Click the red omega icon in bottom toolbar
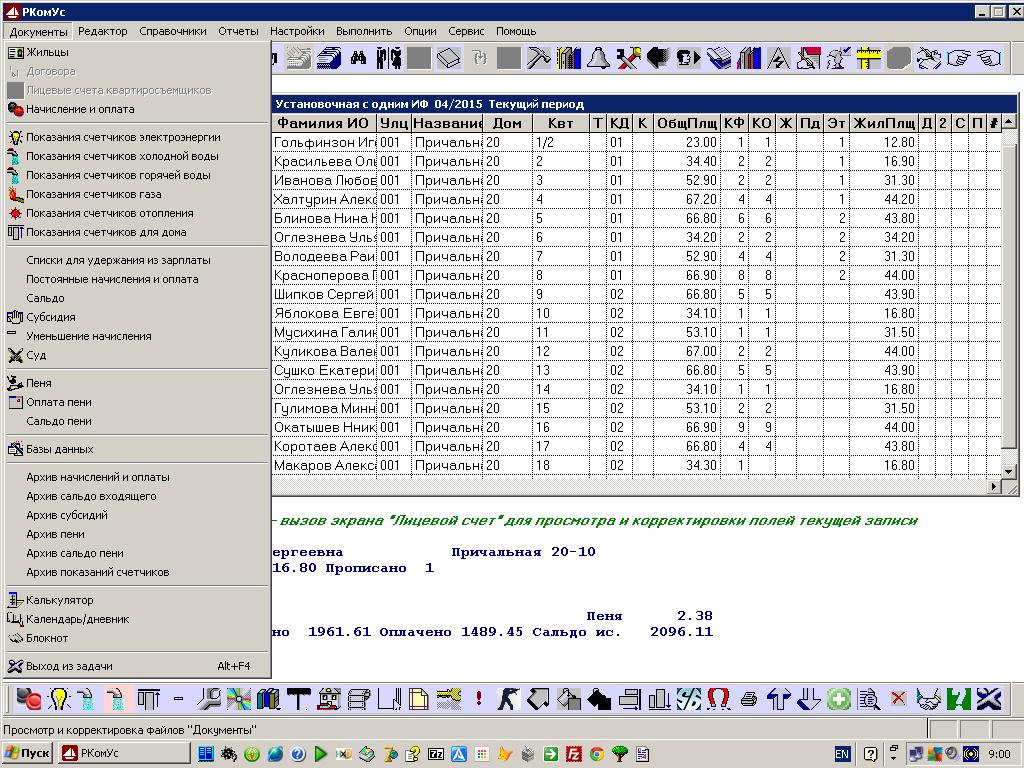The height and width of the screenshot is (768, 1024). click(x=718, y=698)
